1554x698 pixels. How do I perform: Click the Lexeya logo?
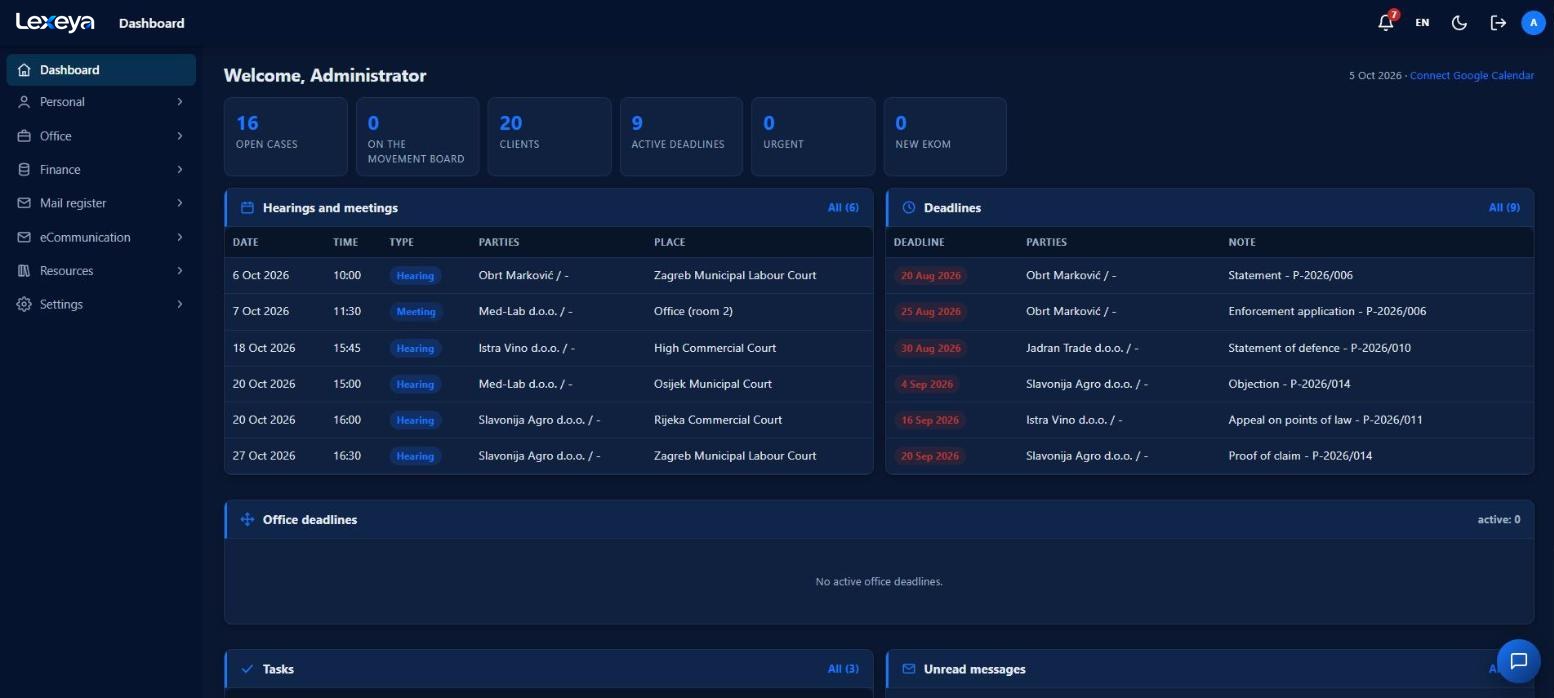tap(55, 22)
